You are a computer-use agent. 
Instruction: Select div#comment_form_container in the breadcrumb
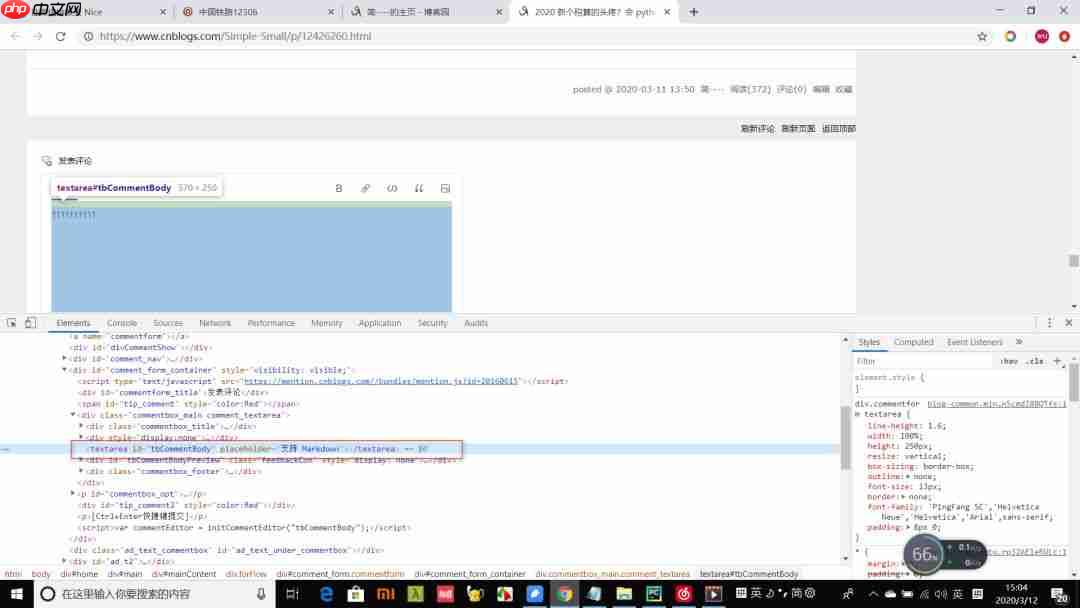pyautogui.click(x=470, y=574)
